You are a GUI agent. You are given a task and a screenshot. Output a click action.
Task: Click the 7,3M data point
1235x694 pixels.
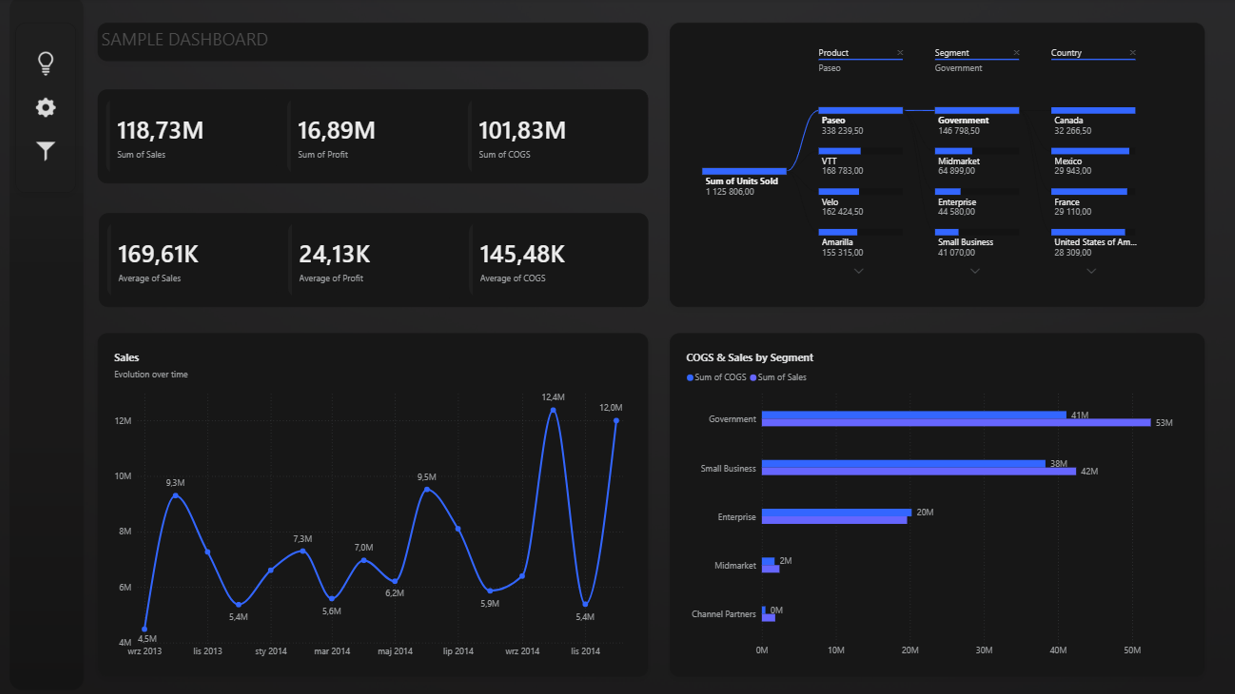(303, 551)
